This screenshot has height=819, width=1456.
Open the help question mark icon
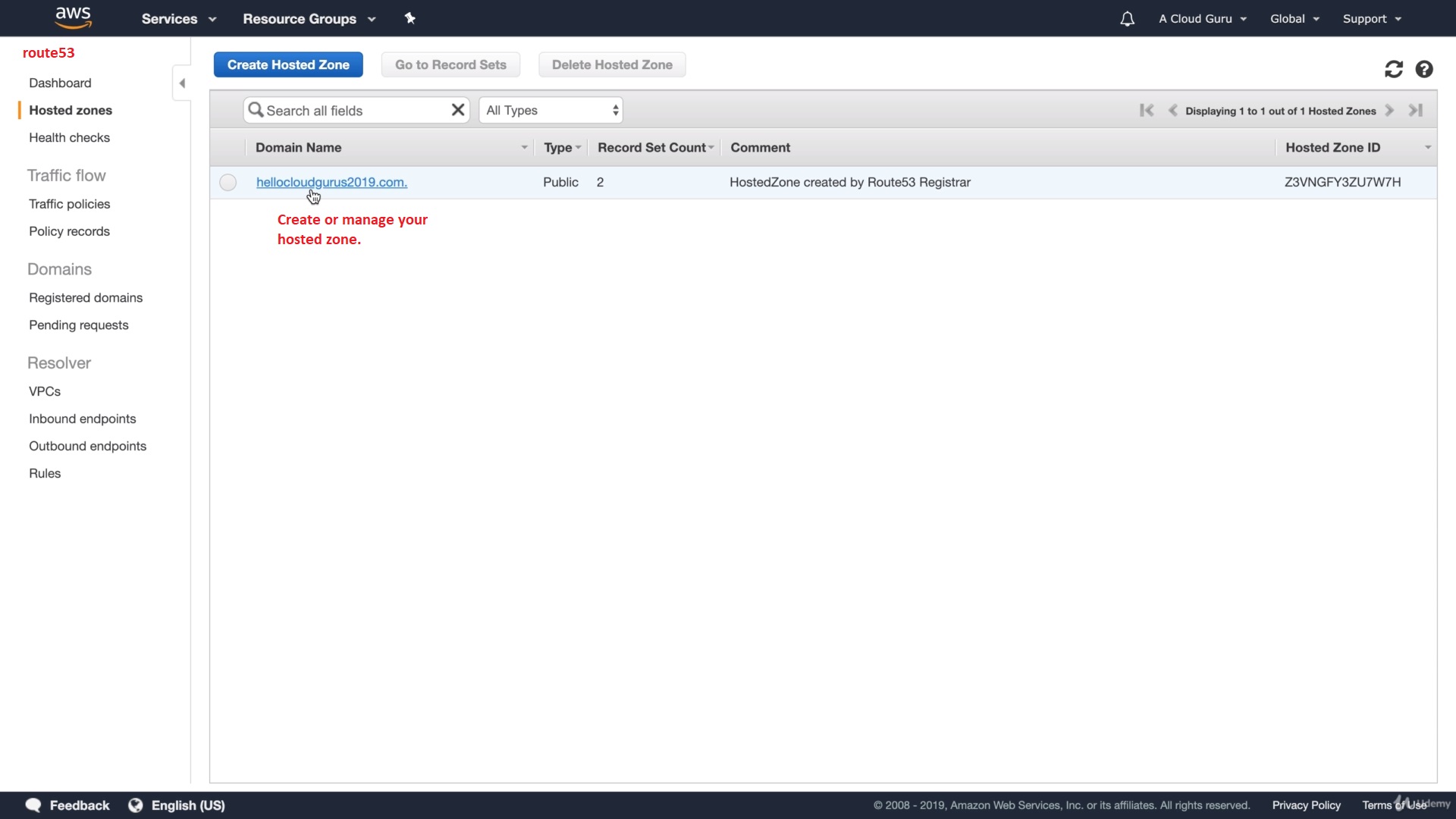coord(1424,70)
